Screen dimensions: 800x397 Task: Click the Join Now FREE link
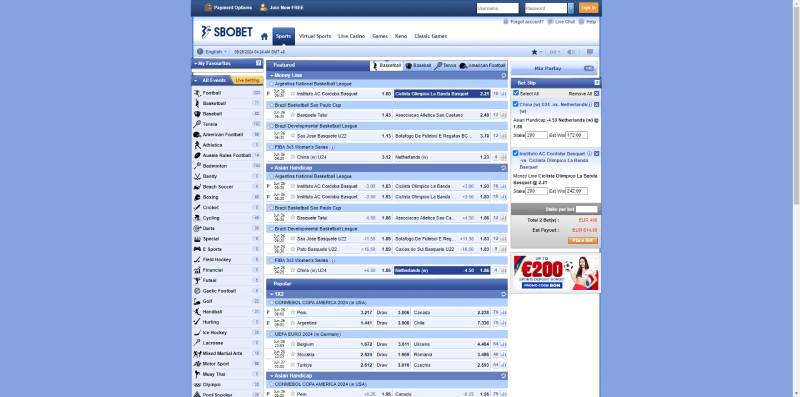[281, 8]
